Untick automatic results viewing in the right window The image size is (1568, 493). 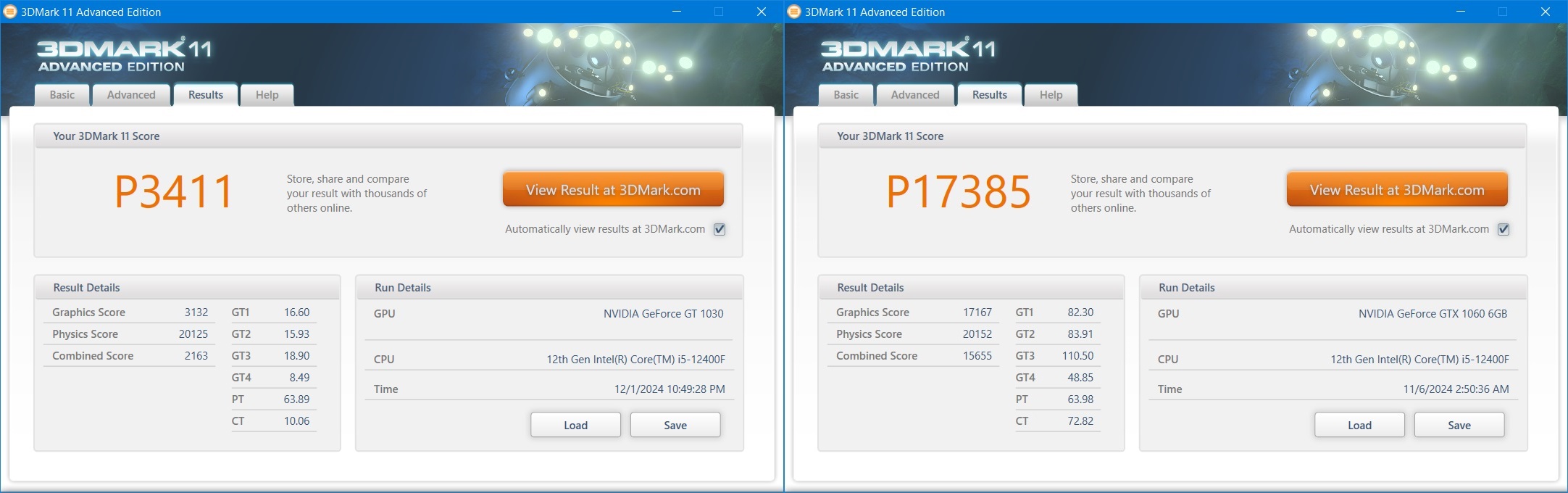[1504, 229]
